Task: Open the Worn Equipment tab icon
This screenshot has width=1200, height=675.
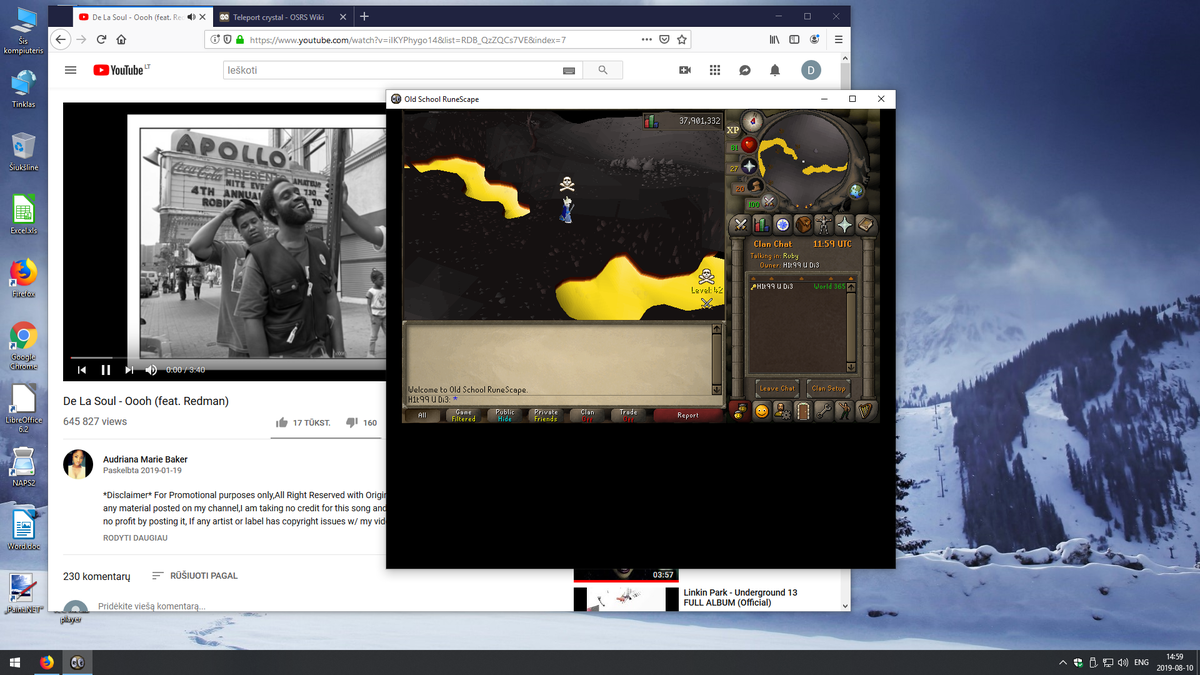Action: point(824,225)
